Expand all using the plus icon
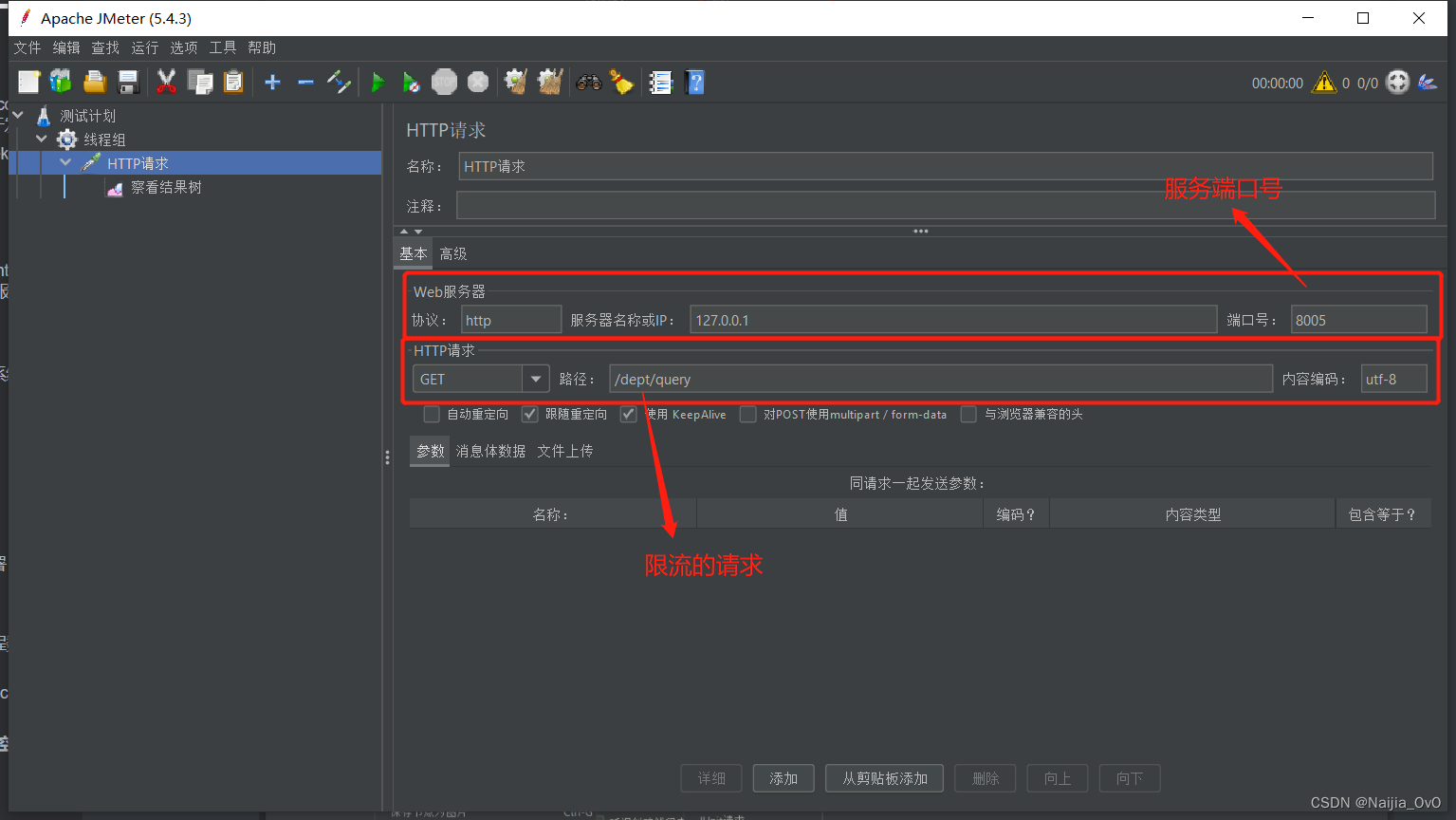 [272, 83]
